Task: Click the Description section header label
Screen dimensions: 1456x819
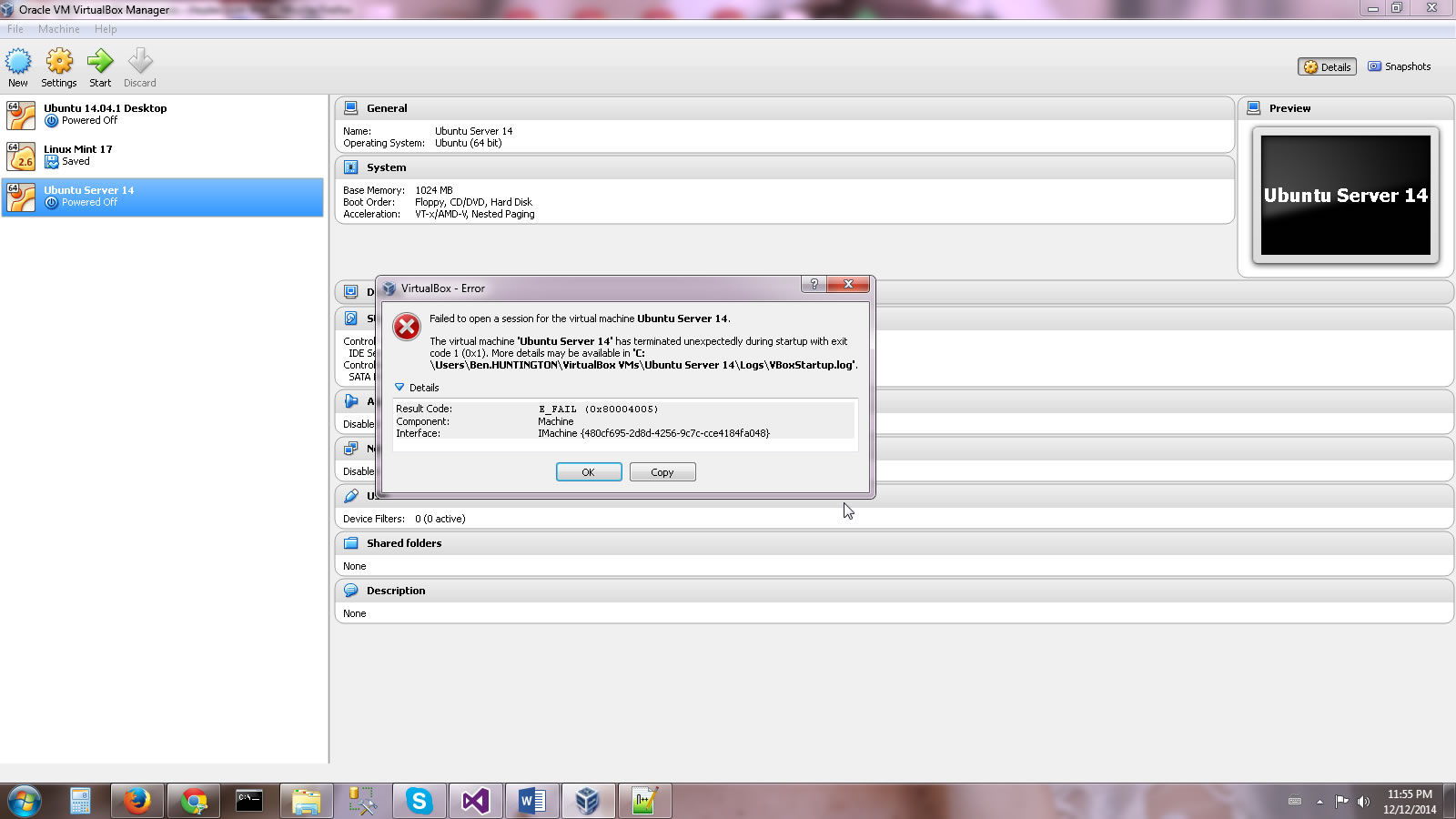Action: 396,591
